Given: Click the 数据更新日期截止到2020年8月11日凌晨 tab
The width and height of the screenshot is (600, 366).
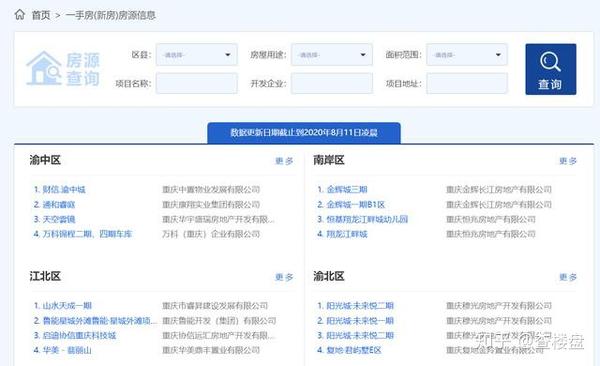Looking at the screenshot, I should coord(304,133).
